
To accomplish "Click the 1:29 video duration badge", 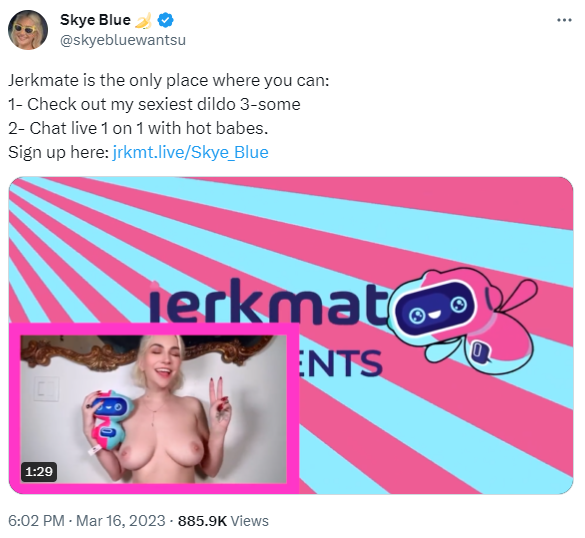I will [39, 472].
